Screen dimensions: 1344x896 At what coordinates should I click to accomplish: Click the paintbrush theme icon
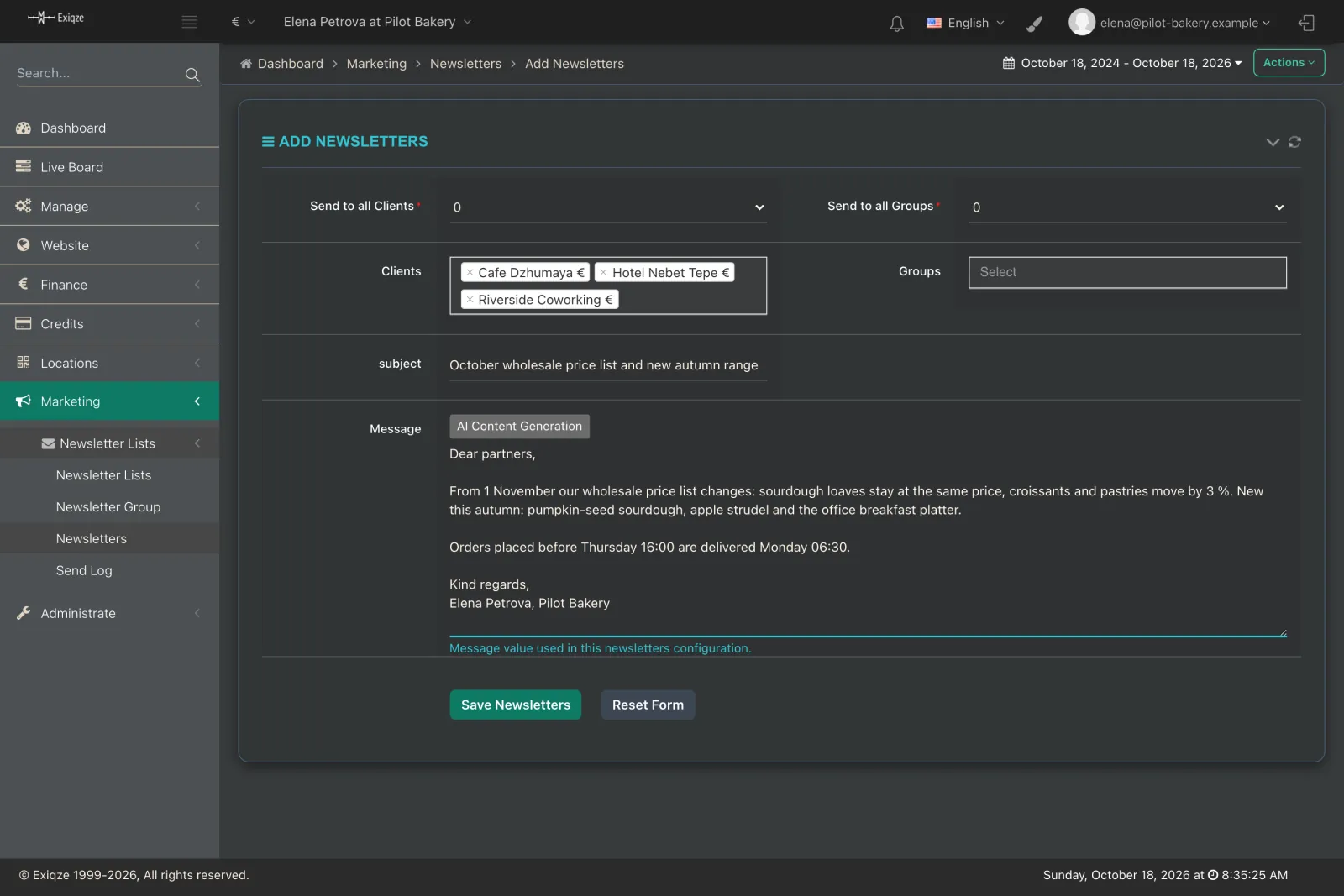(x=1035, y=23)
